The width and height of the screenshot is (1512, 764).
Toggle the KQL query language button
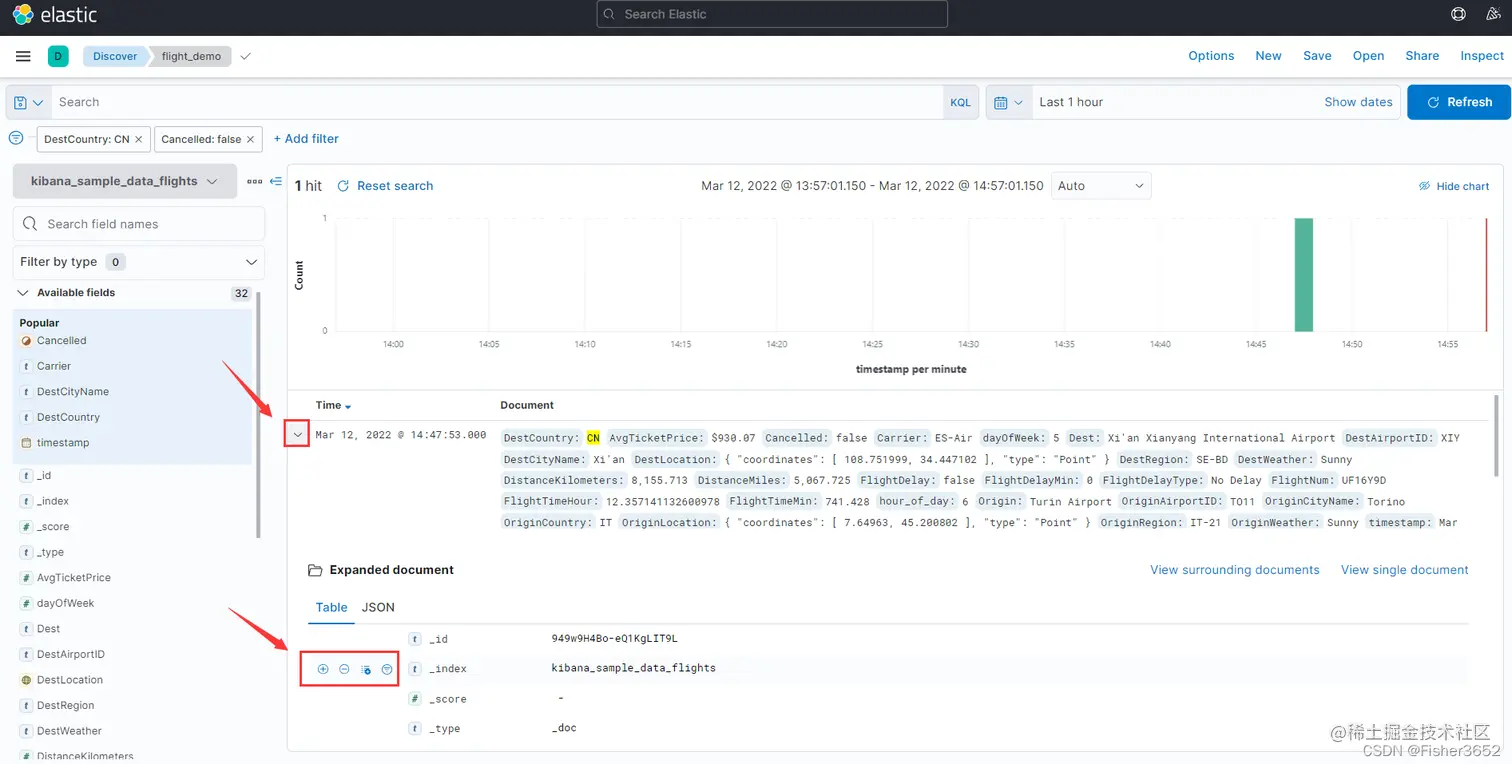pyautogui.click(x=960, y=102)
